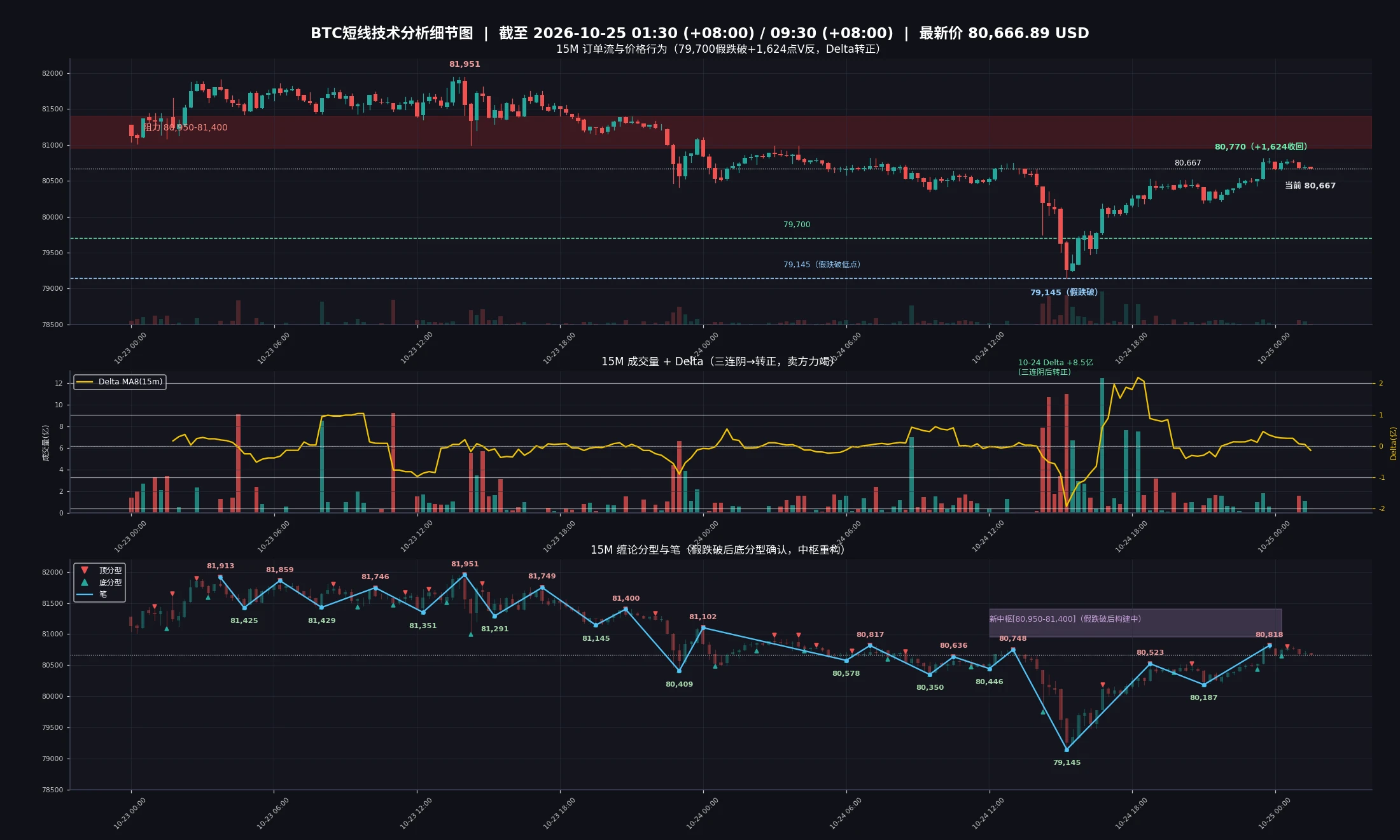Viewport: 1400px width, 840px height.
Task: Click the 底分型 green triangle legend icon
Action: pos(85,582)
